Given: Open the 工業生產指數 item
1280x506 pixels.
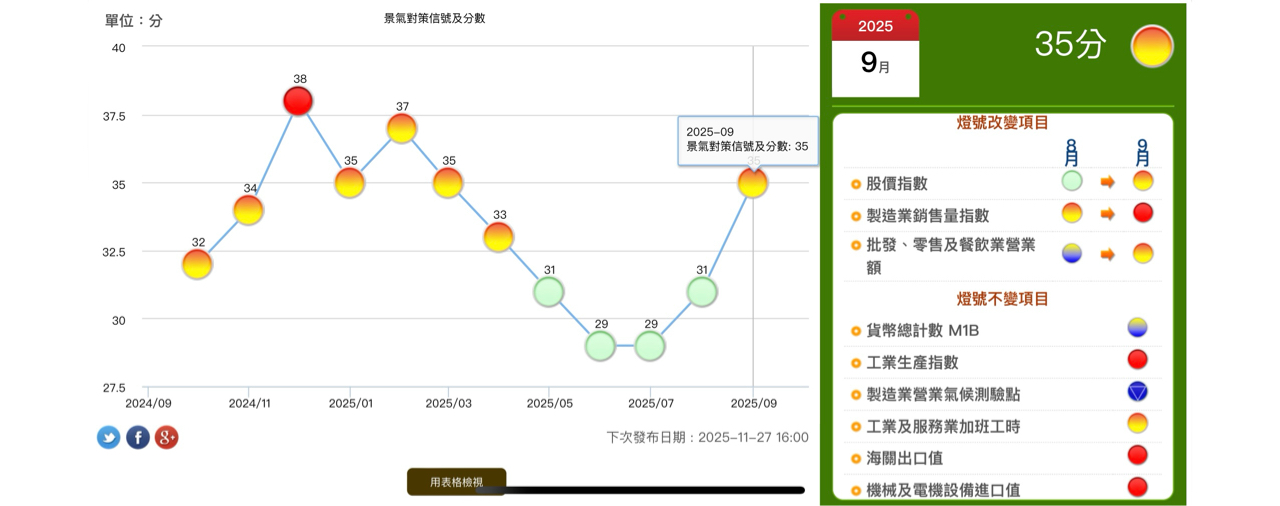Looking at the screenshot, I should click(x=912, y=362).
